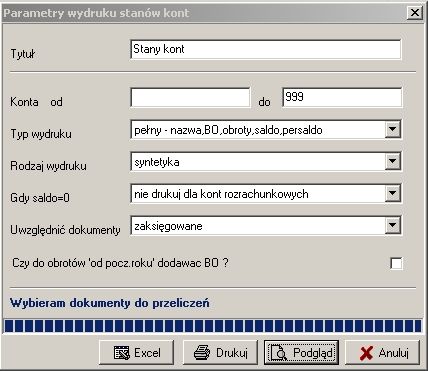Click the progress bar under status text

click(x=213, y=326)
